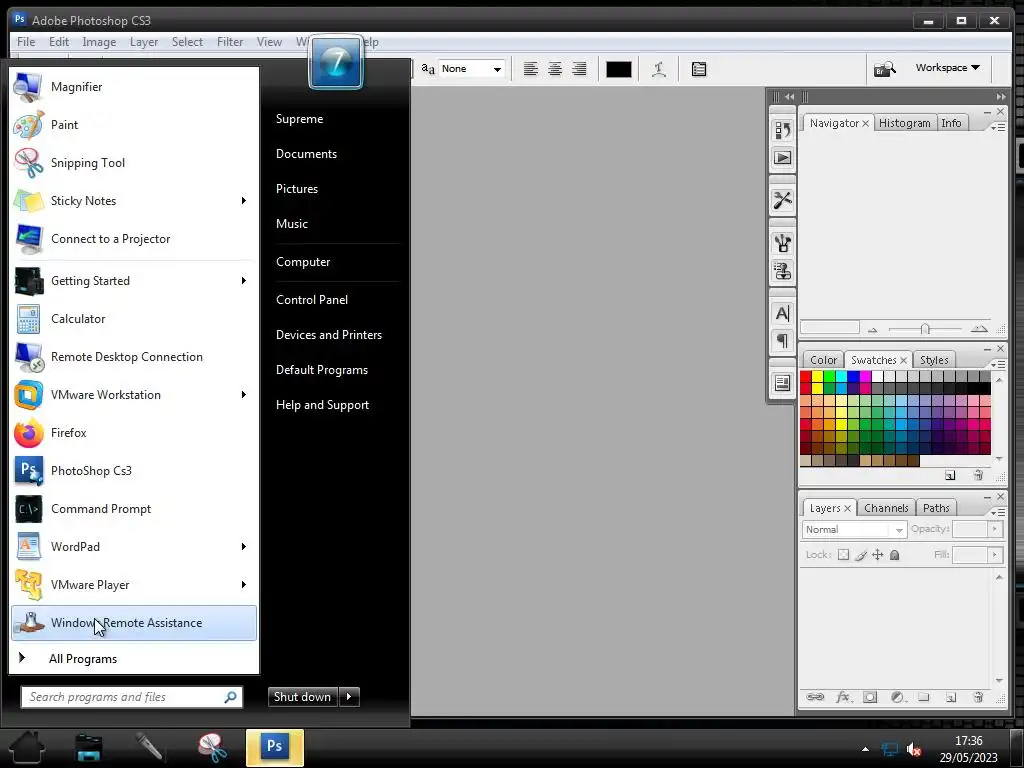Click the delete layer trash icon

point(978,697)
